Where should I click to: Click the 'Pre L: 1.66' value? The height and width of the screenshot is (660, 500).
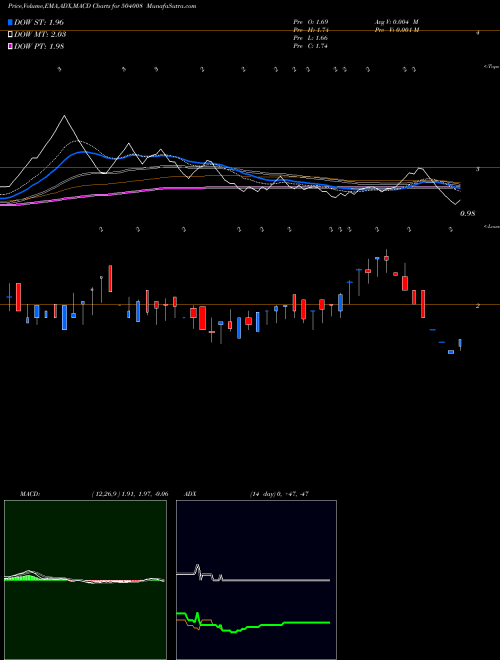pyautogui.click(x=311, y=38)
